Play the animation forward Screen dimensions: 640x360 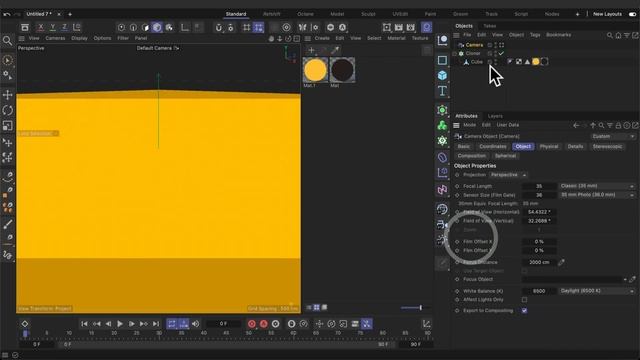tap(120, 324)
